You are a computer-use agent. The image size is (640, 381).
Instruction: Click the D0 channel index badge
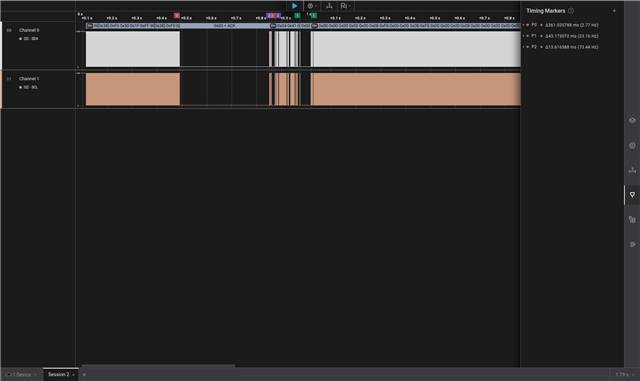pyautogui.click(x=9, y=30)
